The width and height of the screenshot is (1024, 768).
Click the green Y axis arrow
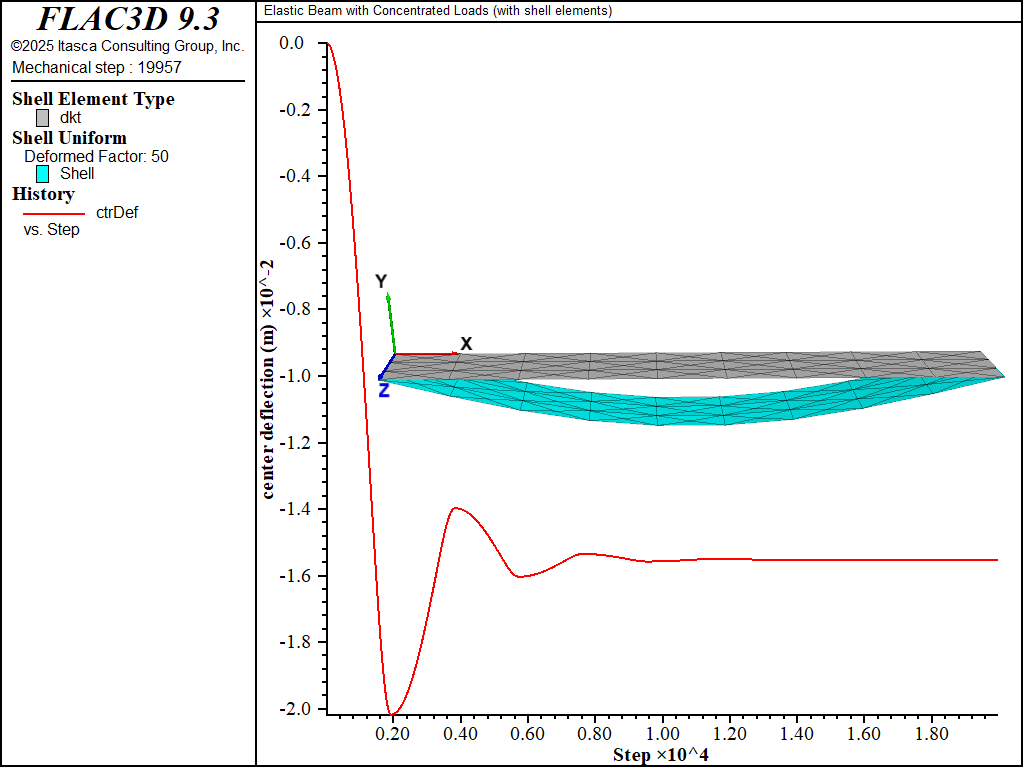pyautogui.click(x=391, y=322)
